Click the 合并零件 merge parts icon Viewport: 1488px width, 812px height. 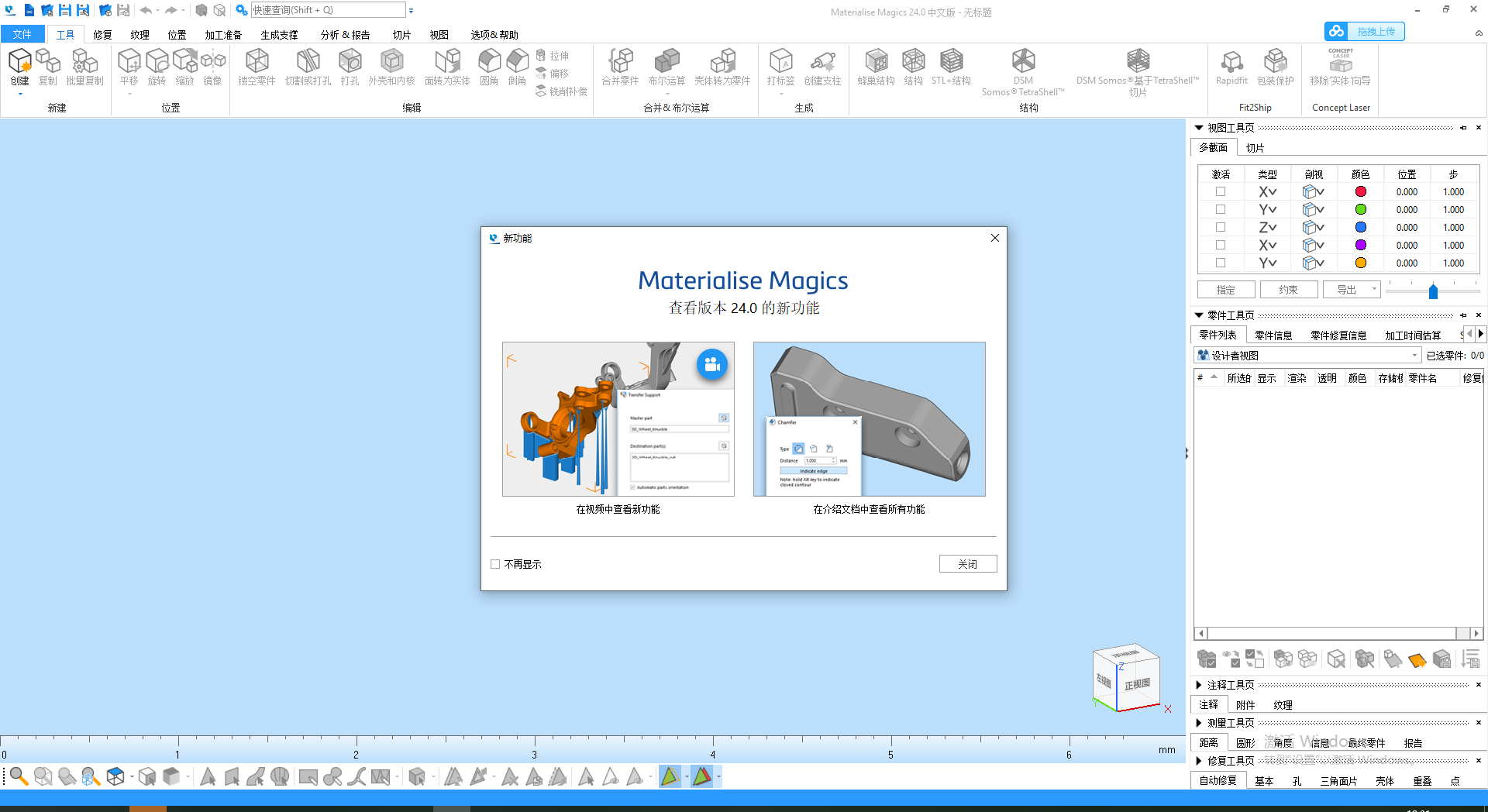(x=620, y=60)
